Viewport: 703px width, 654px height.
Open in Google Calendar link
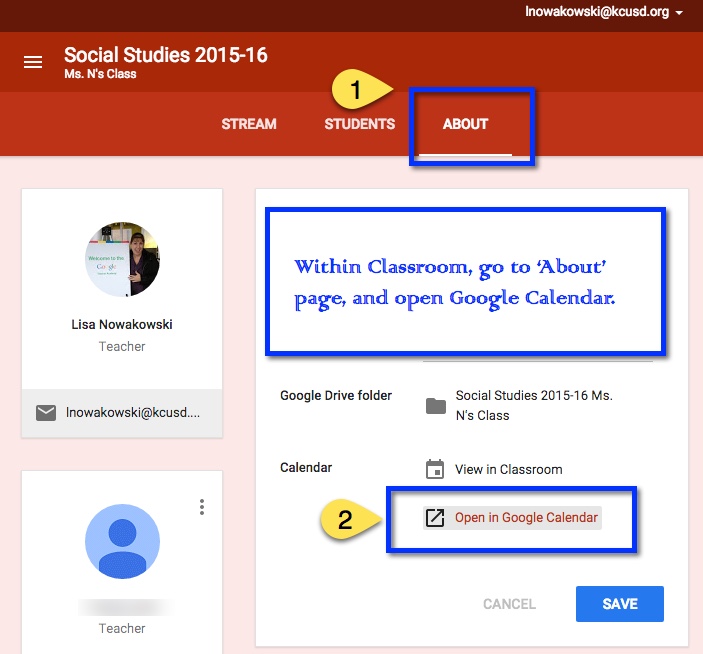pos(526,518)
